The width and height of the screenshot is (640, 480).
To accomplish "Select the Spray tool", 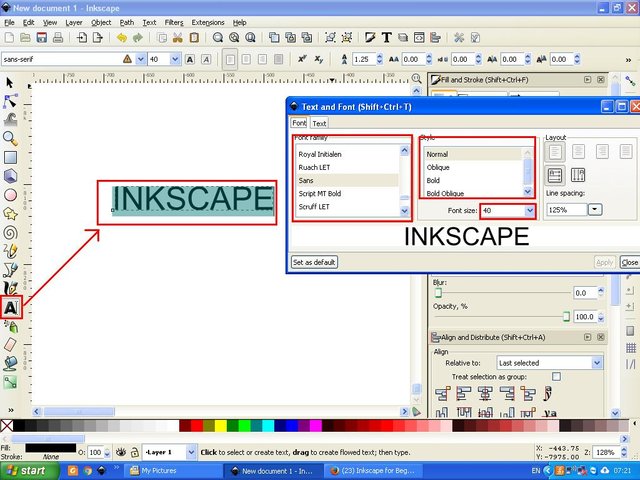I will 10,326.
